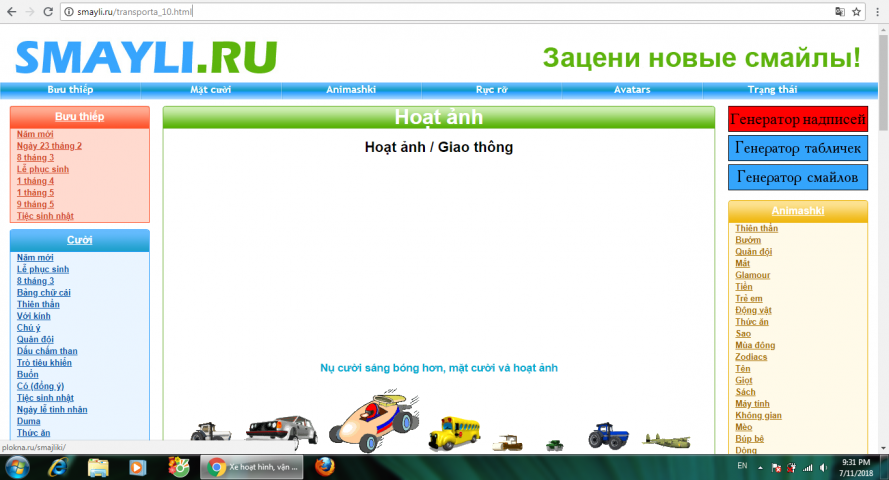The width and height of the screenshot is (889, 480).
Task: Open the Thiên thần link under Animashki
Action: coord(756,228)
